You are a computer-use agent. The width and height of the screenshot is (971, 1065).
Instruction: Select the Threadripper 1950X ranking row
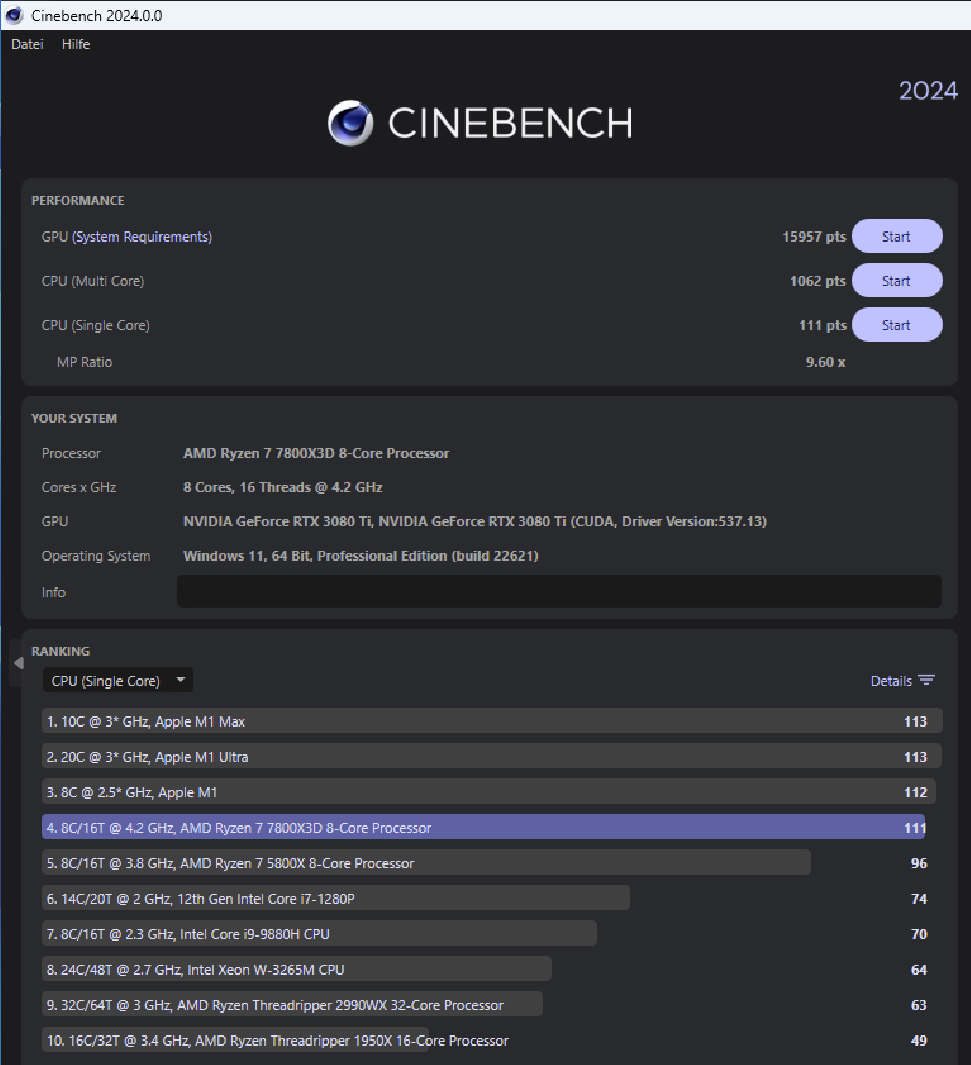click(277, 1040)
